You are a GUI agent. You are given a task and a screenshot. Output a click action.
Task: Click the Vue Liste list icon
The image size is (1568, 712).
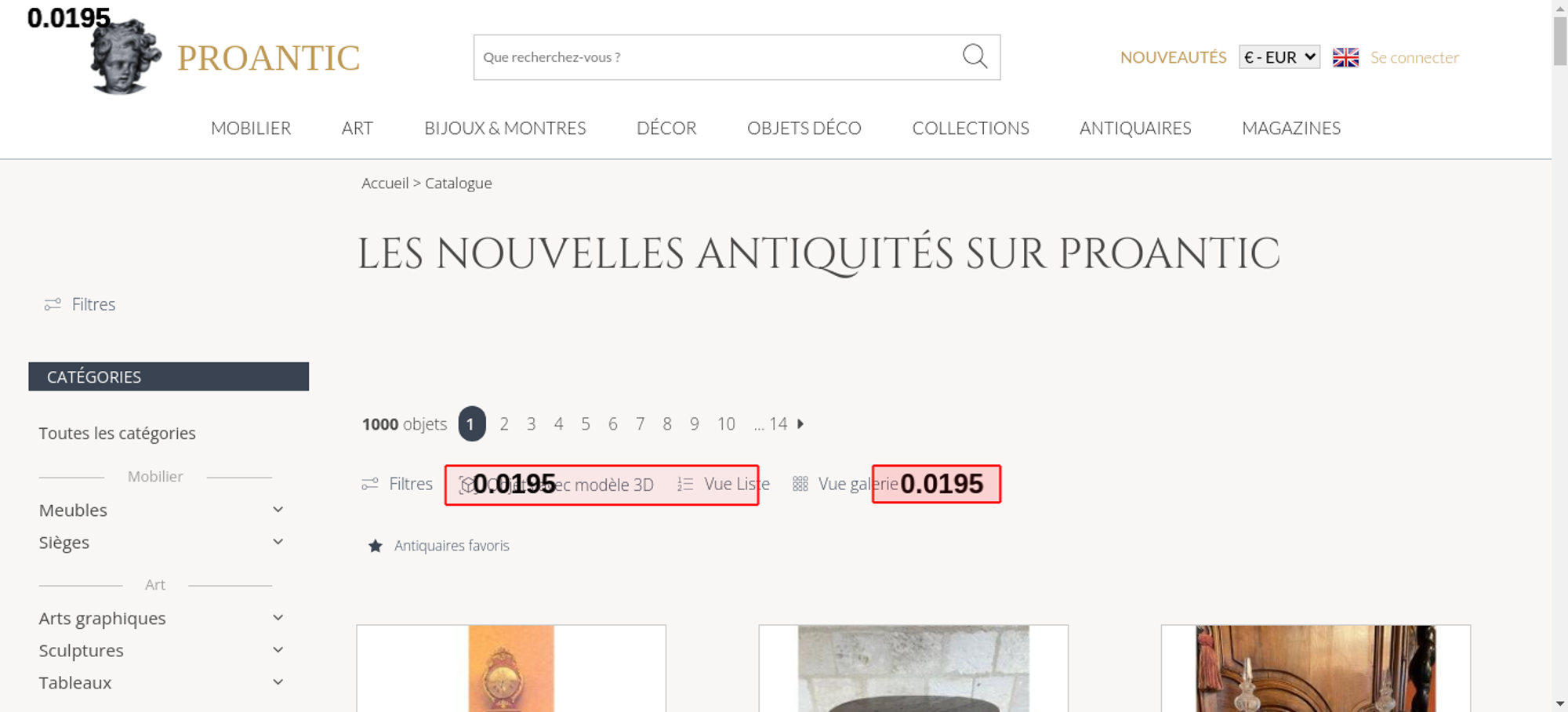[x=685, y=485]
